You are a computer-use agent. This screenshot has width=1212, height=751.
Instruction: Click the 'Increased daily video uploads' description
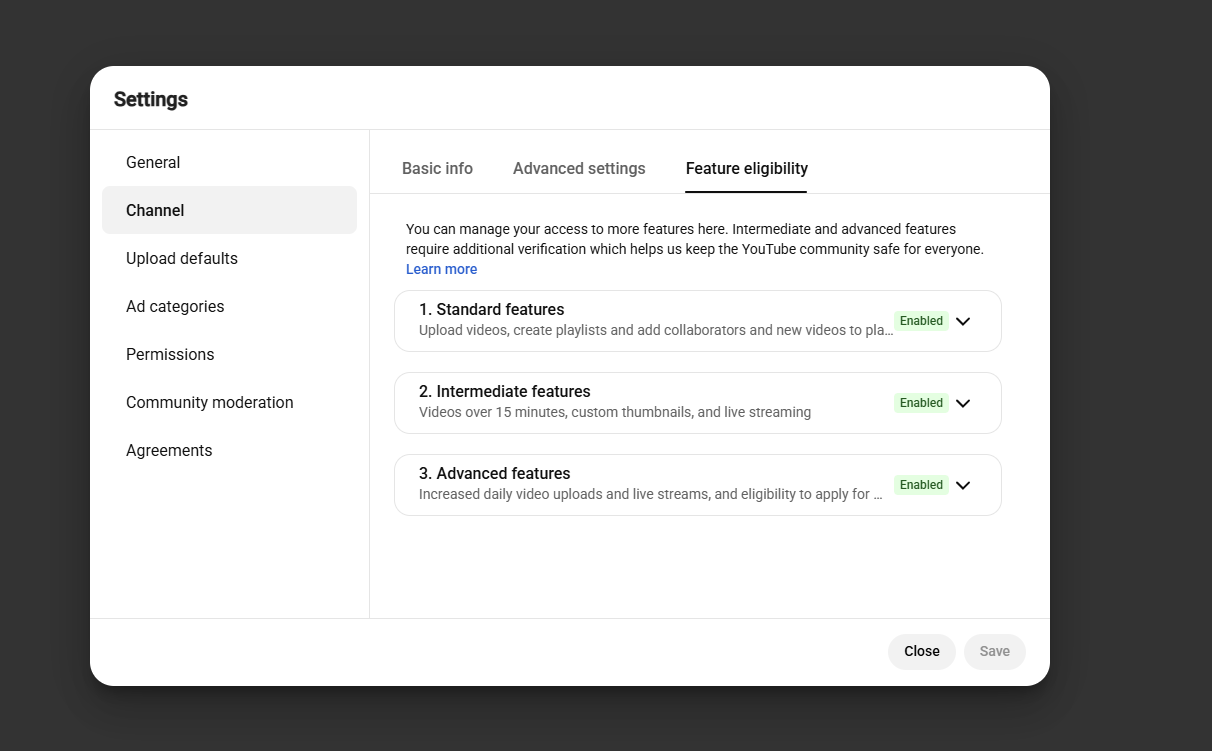651,494
